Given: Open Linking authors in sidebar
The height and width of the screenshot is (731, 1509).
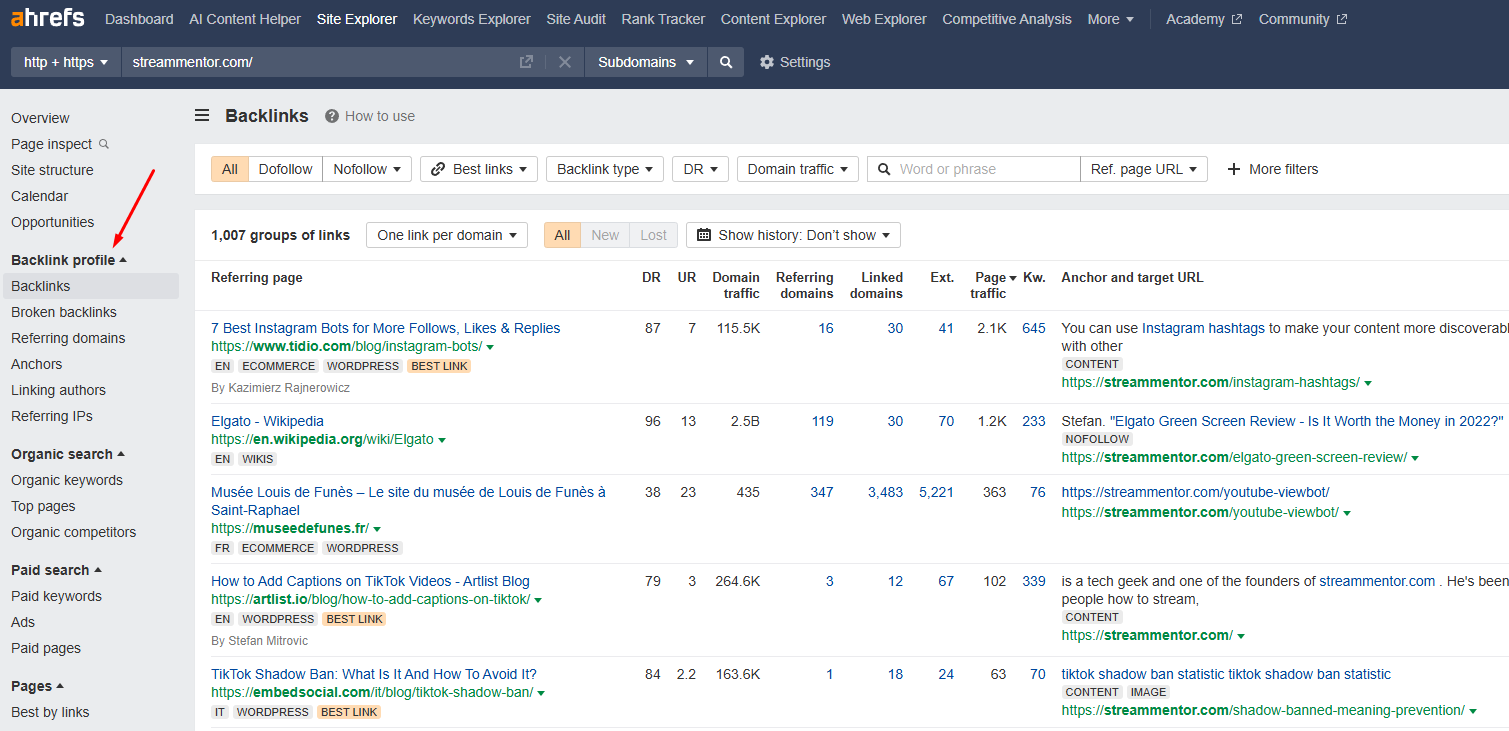Looking at the screenshot, I should tap(58, 390).
